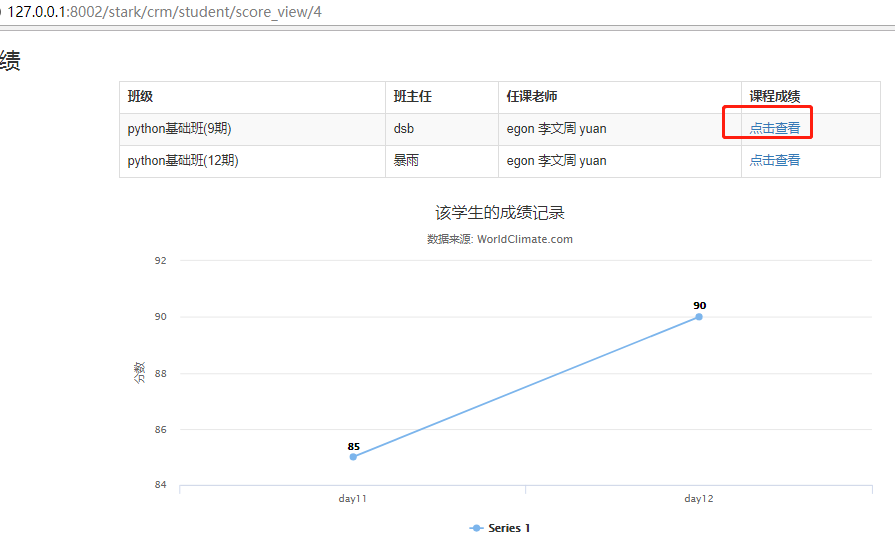Click the 90 data label

point(700,306)
